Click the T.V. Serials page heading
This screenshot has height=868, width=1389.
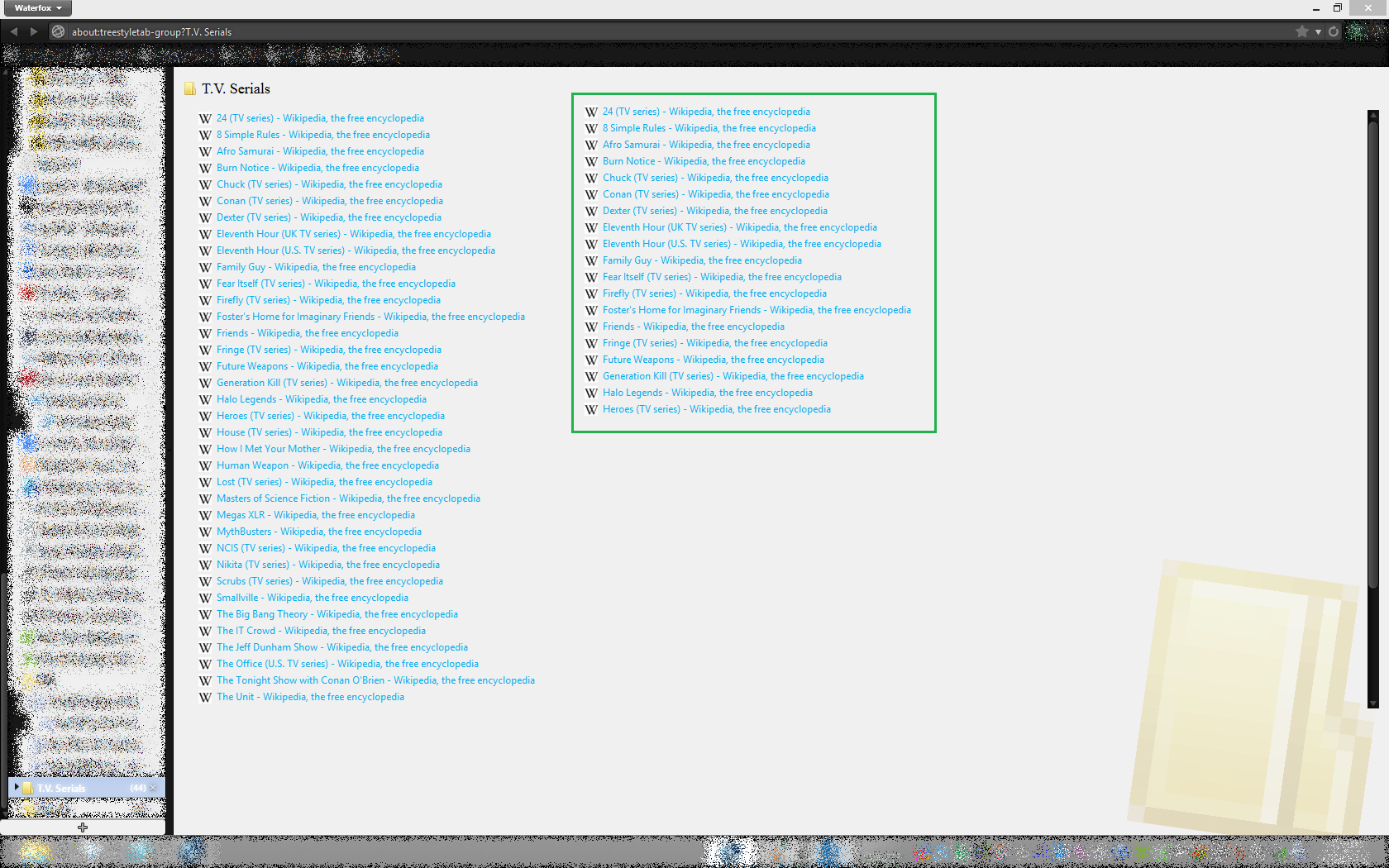click(236, 88)
